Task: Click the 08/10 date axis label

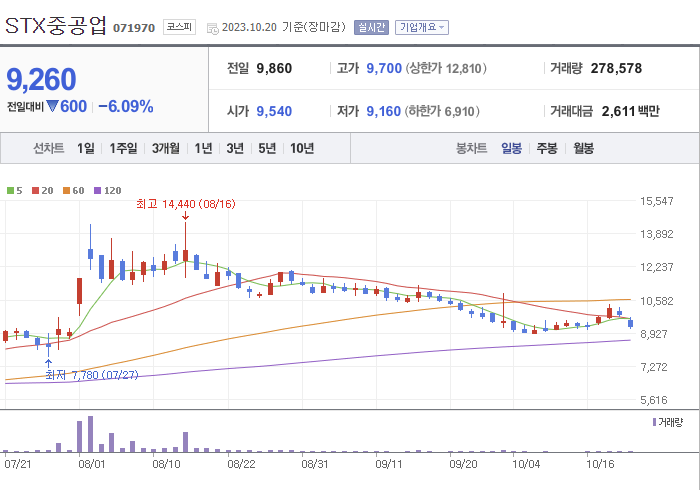Action: pos(166,464)
